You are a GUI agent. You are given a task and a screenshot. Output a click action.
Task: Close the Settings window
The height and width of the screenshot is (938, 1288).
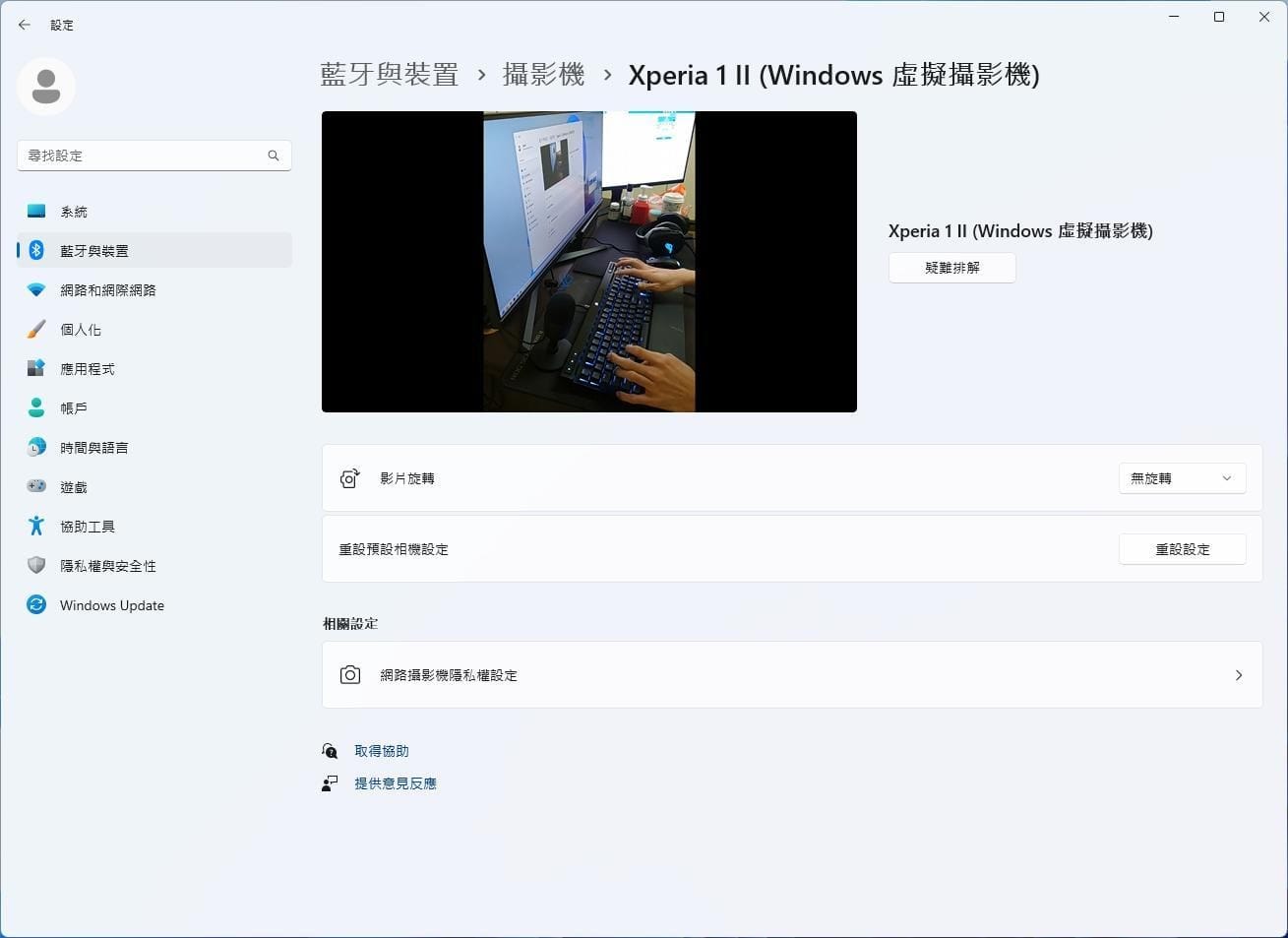tap(1264, 17)
